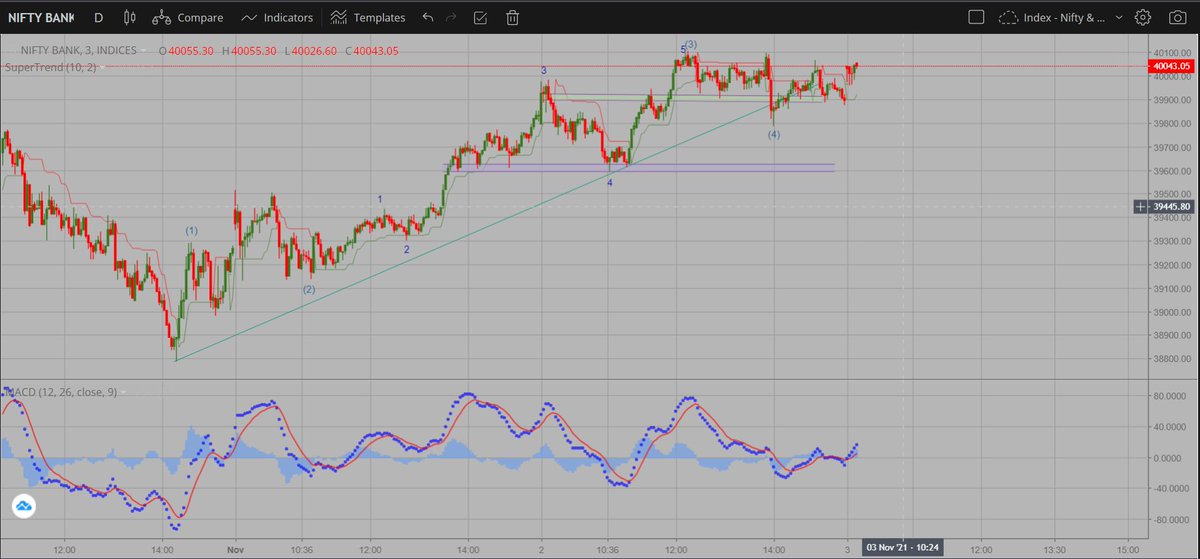The width and height of the screenshot is (1200, 559).
Task: Click the date label 03 Nov '21 - 10:24
Action: (901, 549)
